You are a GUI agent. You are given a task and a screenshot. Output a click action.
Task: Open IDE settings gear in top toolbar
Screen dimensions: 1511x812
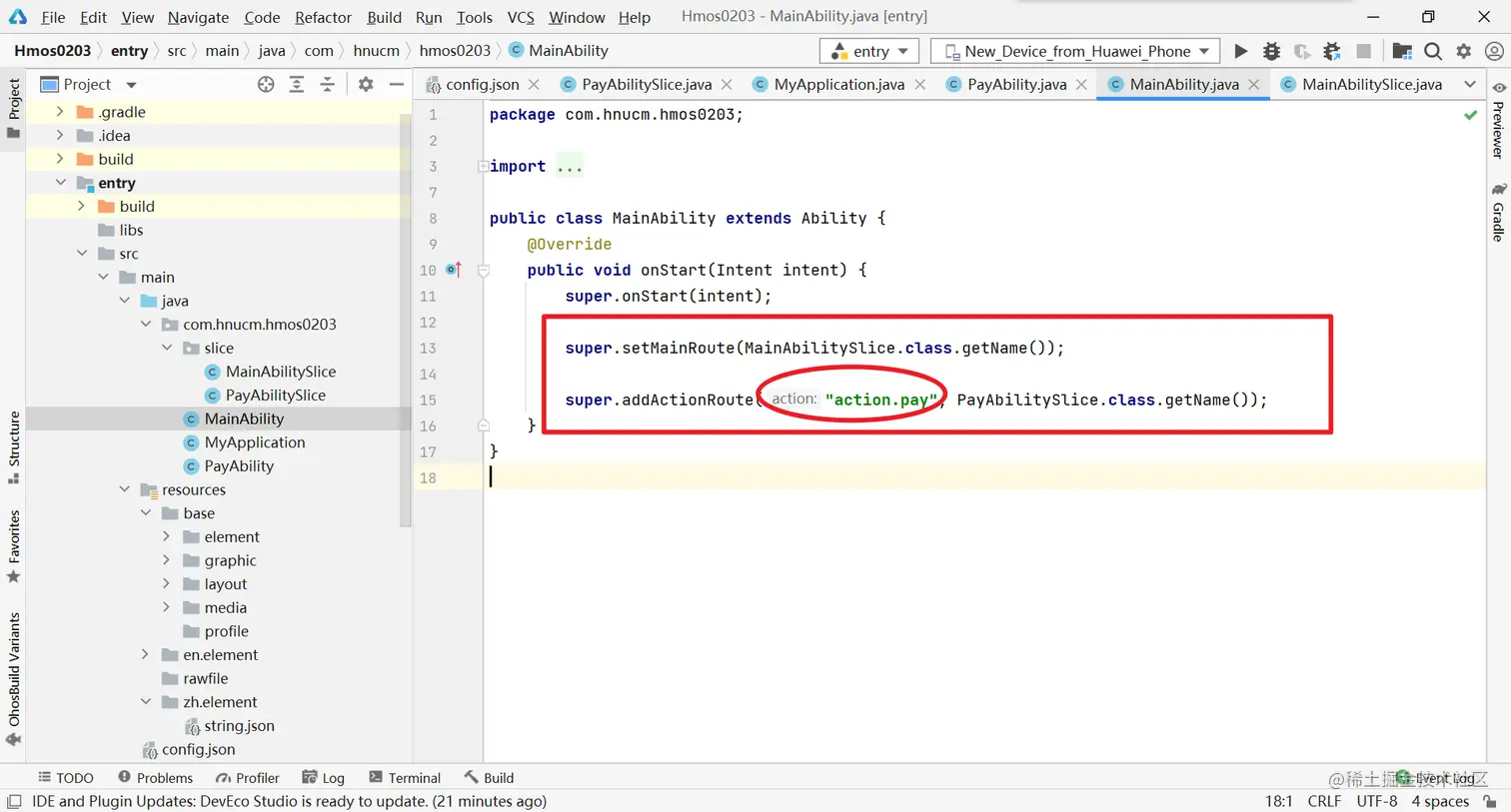1464,51
